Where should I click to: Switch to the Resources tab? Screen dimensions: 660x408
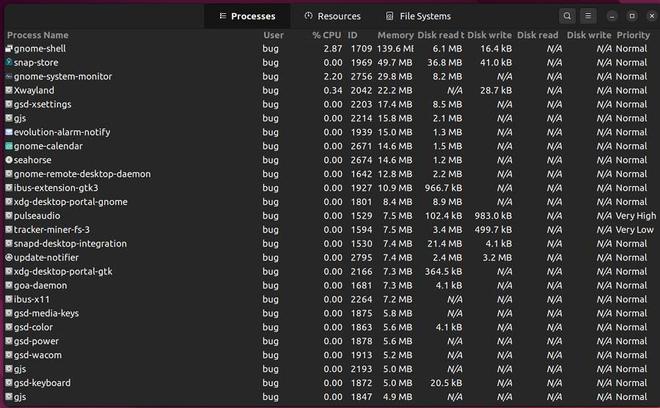click(333, 16)
